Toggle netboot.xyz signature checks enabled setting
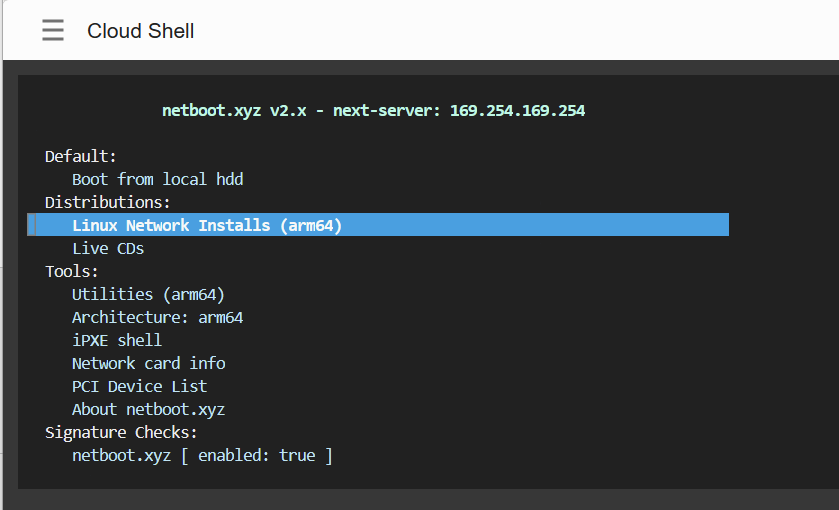 point(202,456)
